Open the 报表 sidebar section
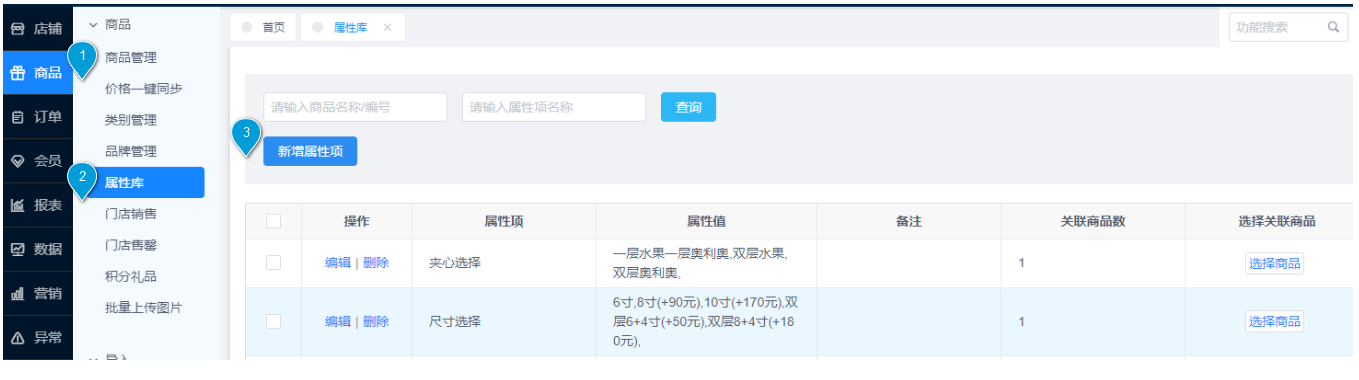Screen dimensions: 1359x380 (36, 205)
